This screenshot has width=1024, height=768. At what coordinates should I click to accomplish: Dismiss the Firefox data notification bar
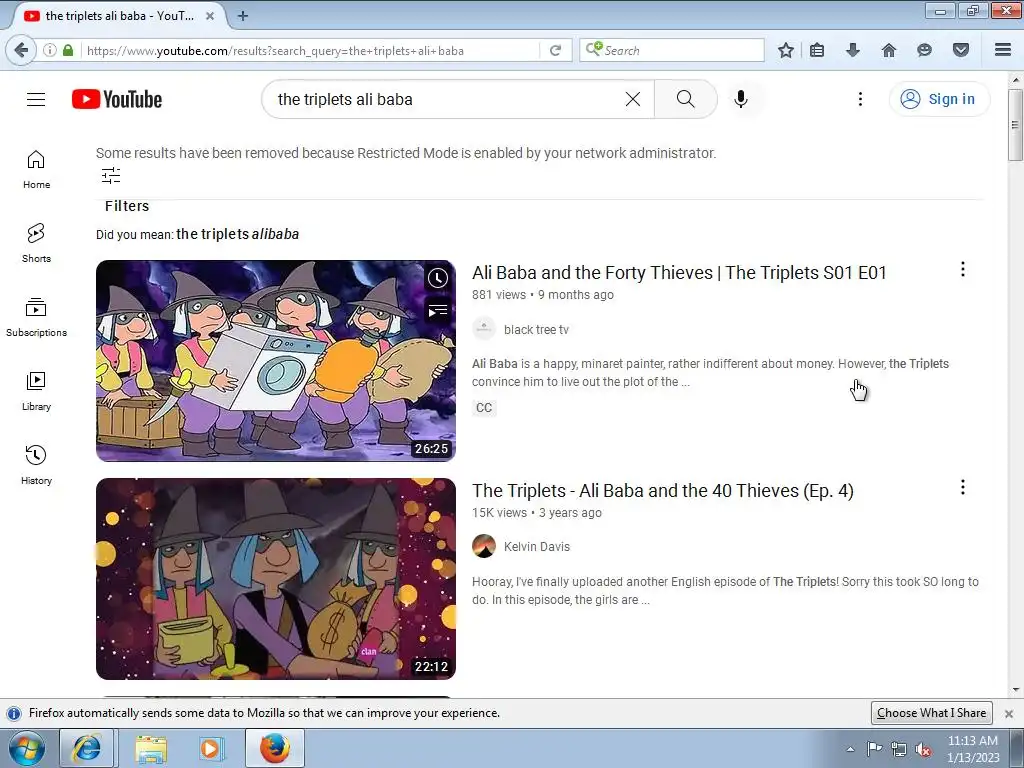point(1009,713)
